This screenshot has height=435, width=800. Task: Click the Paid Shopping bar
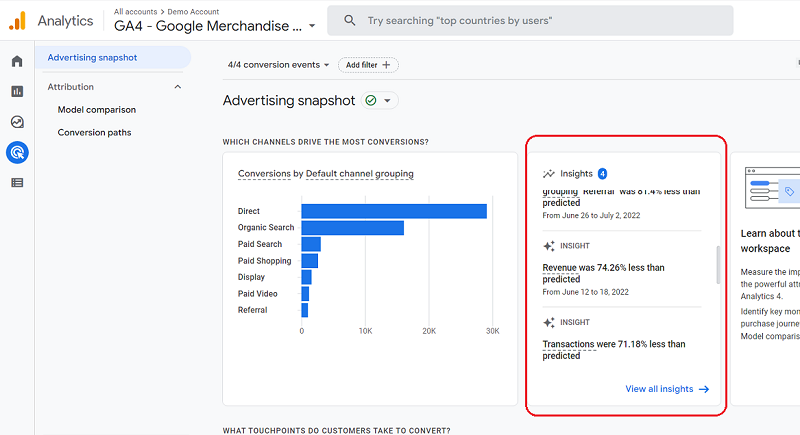pyautogui.click(x=310, y=261)
